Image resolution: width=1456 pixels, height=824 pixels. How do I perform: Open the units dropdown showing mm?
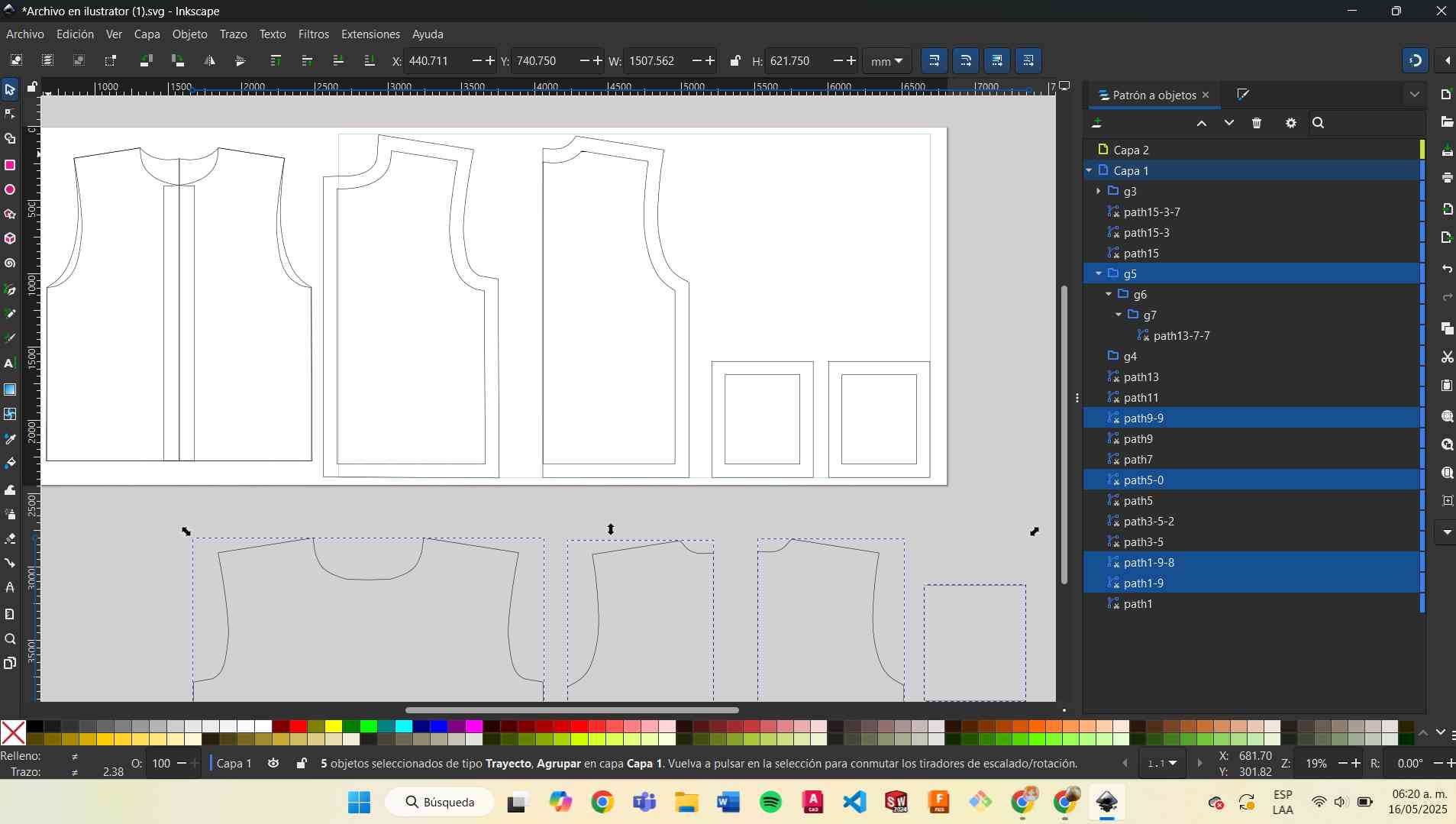[886, 61]
